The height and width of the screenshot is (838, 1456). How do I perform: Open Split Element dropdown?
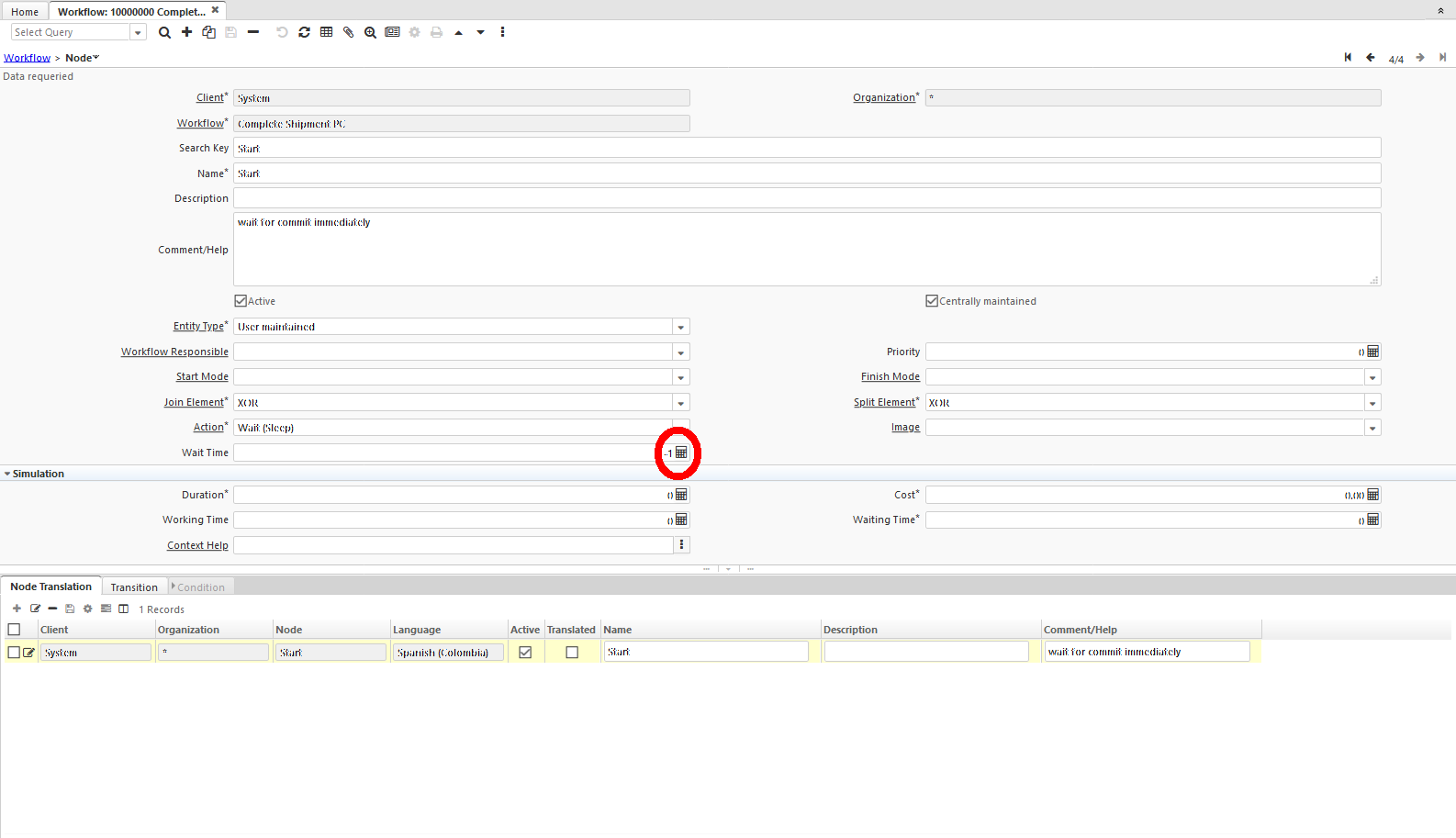click(1372, 403)
